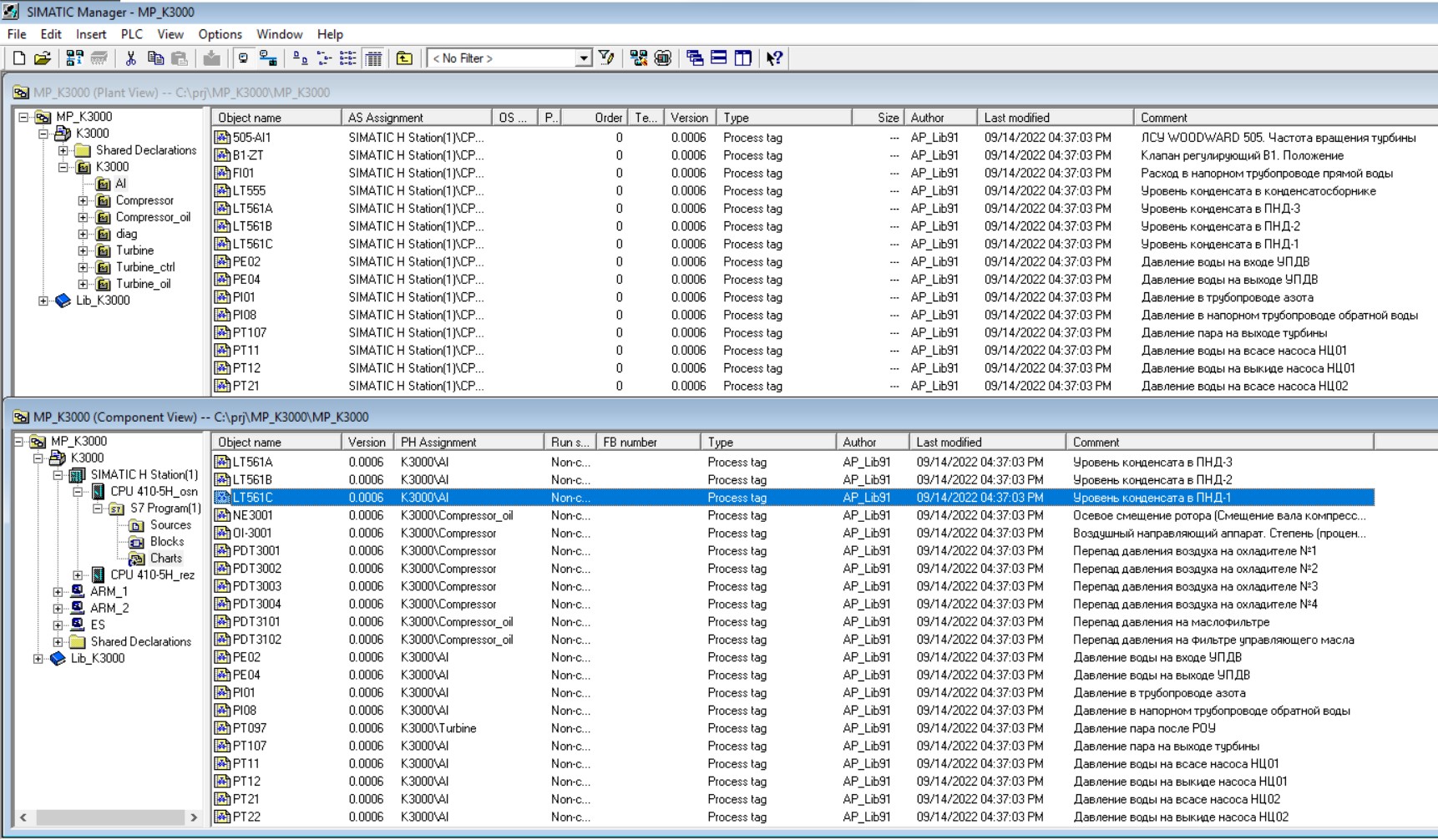Screen dimensions: 1438x840
Task: Sort Component View by PH Assignment column
Action: coord(469,443)
